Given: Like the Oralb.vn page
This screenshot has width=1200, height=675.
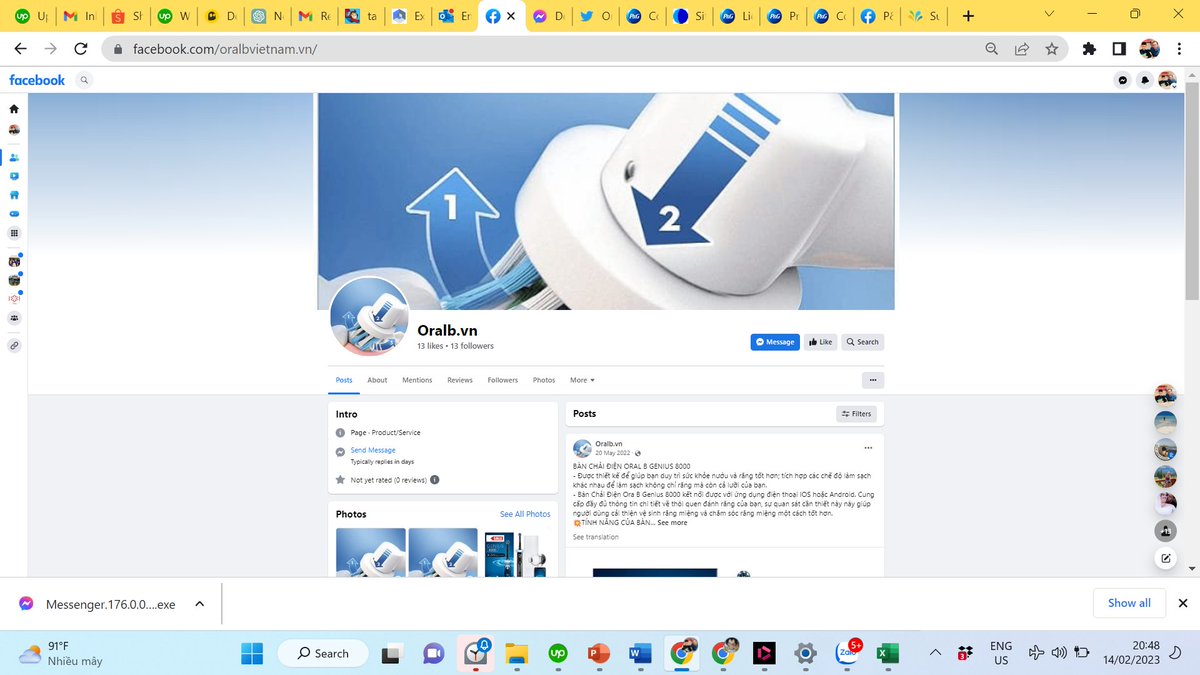Looking at the screenshot, I should pos(820,342).
